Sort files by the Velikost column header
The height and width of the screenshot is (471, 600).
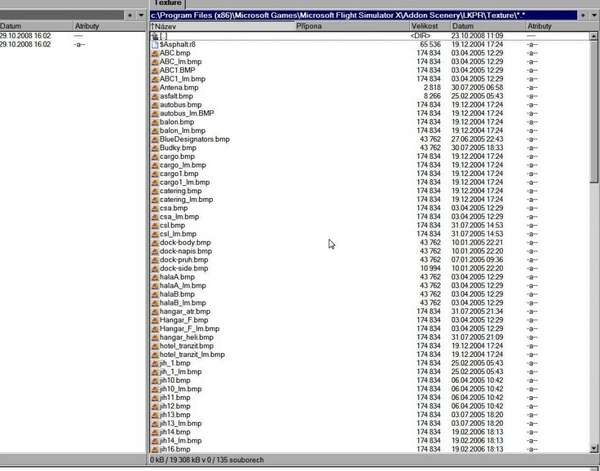427,26
